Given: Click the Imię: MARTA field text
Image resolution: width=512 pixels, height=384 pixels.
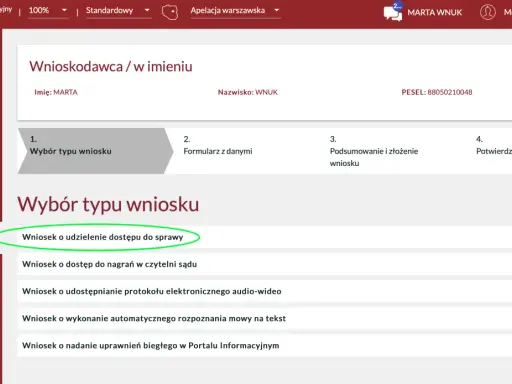Looking at the screenshot, I should (56, 92).
